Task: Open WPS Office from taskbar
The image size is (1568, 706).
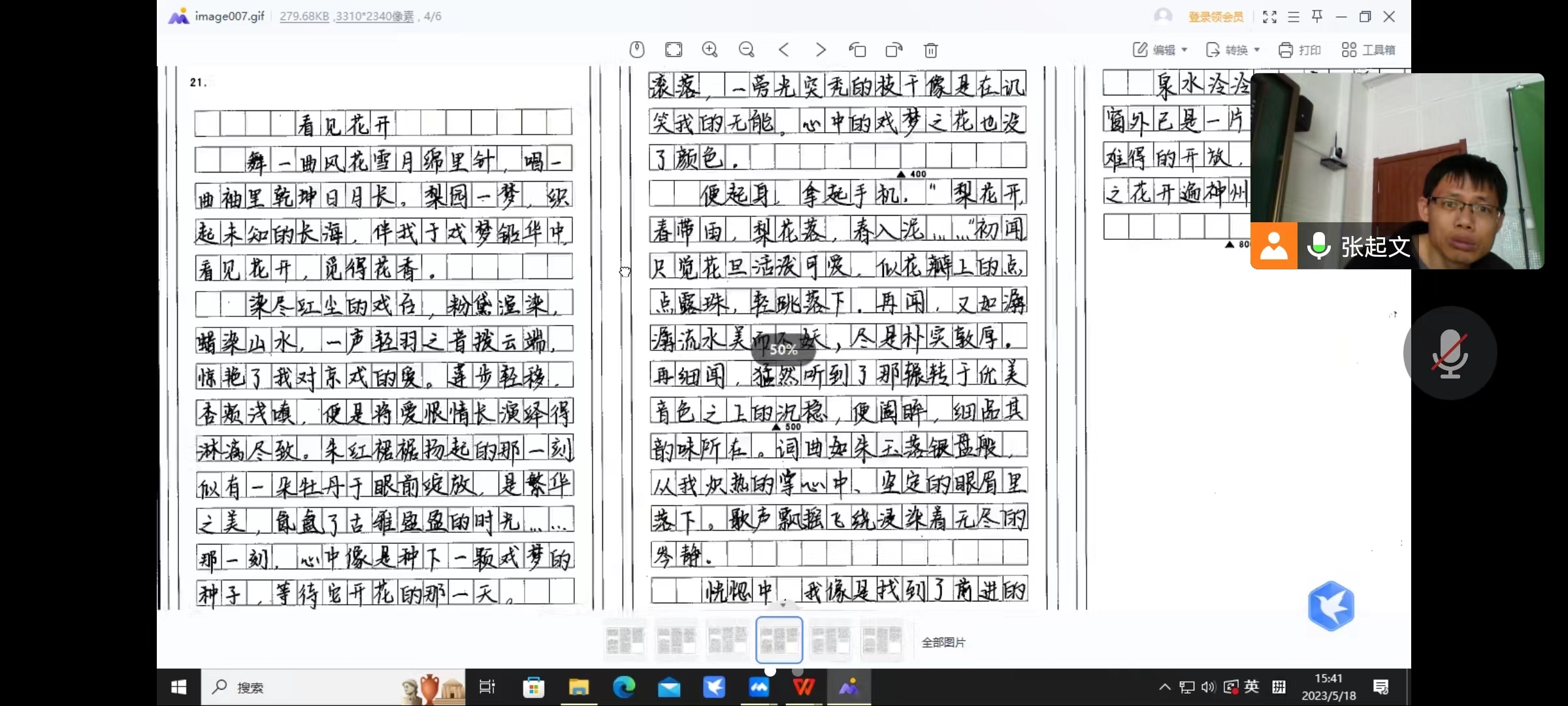Action: 804,687
